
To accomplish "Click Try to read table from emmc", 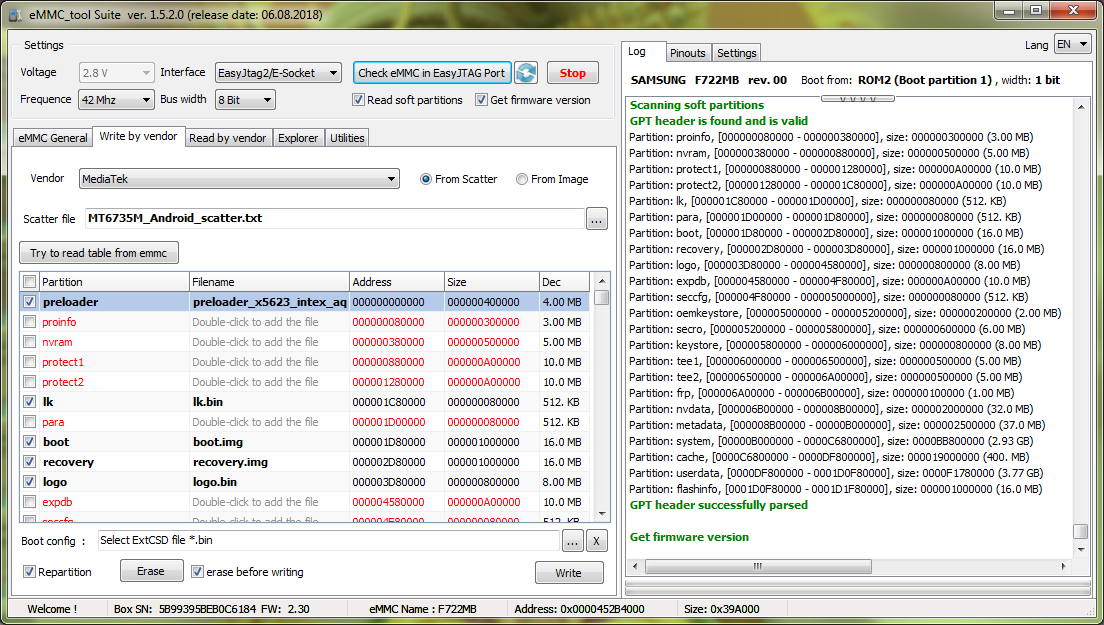I will click(x=99, y=253).
